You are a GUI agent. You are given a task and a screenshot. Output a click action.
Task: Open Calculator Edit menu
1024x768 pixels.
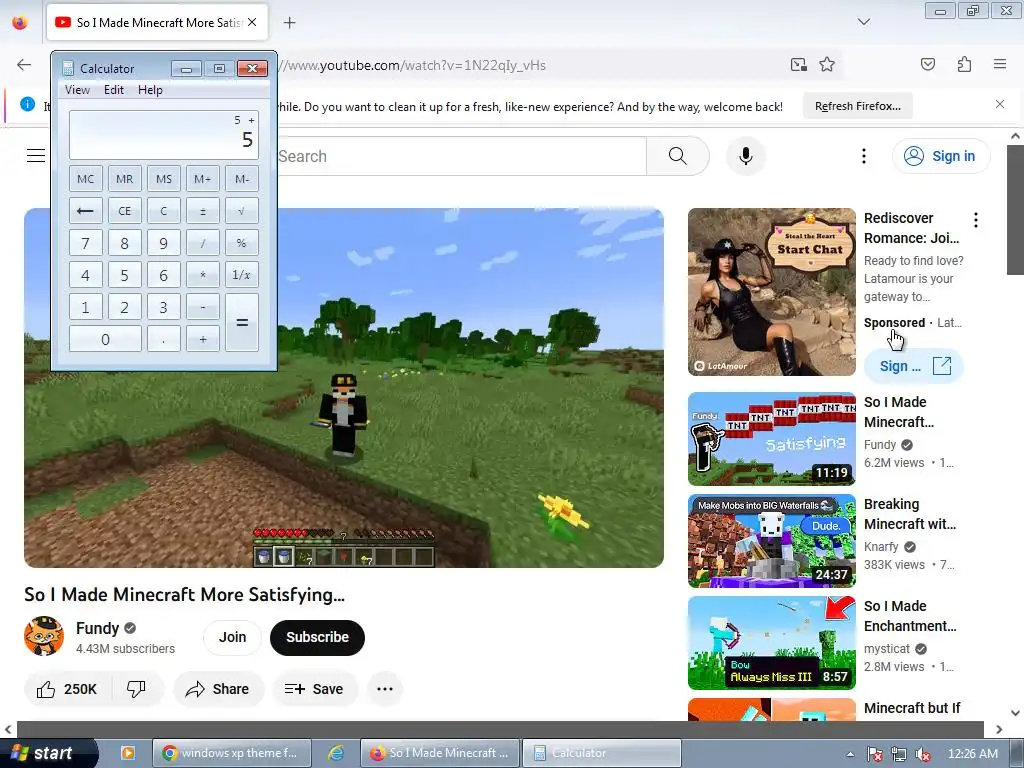click(x=114, y=90)
